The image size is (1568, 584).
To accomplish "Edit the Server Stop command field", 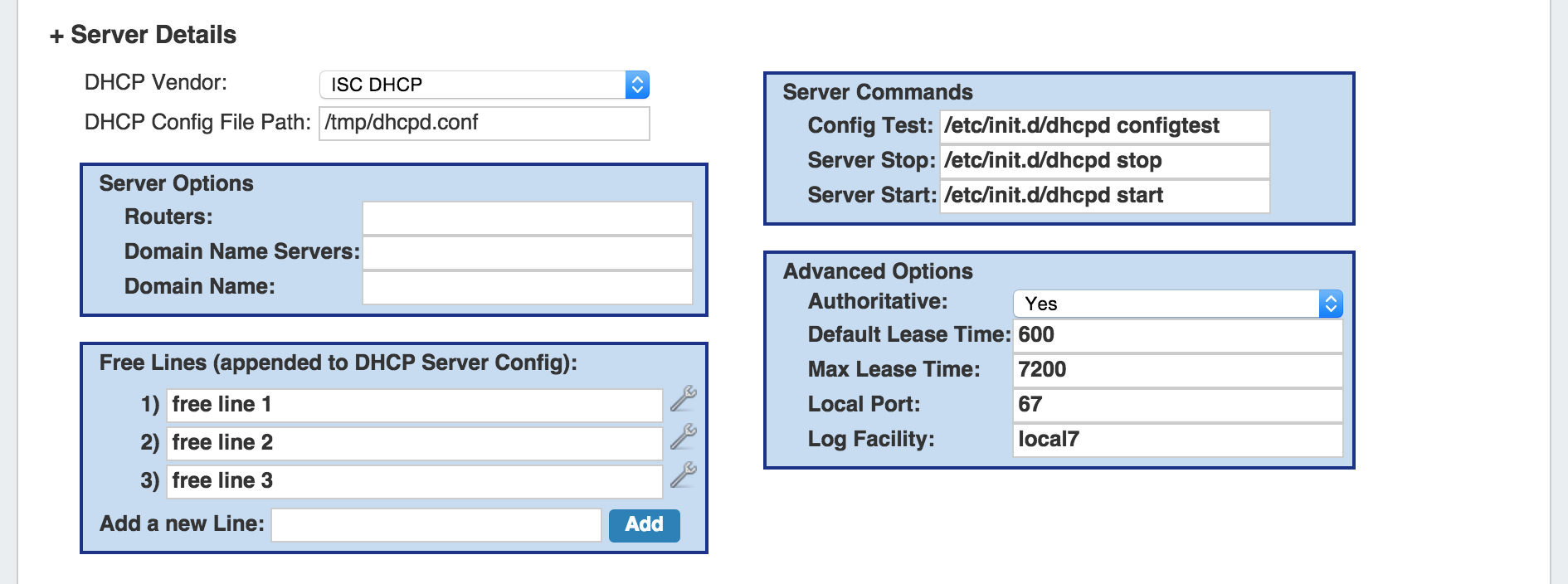I will pyautogui.click(x=1103, y=161).
